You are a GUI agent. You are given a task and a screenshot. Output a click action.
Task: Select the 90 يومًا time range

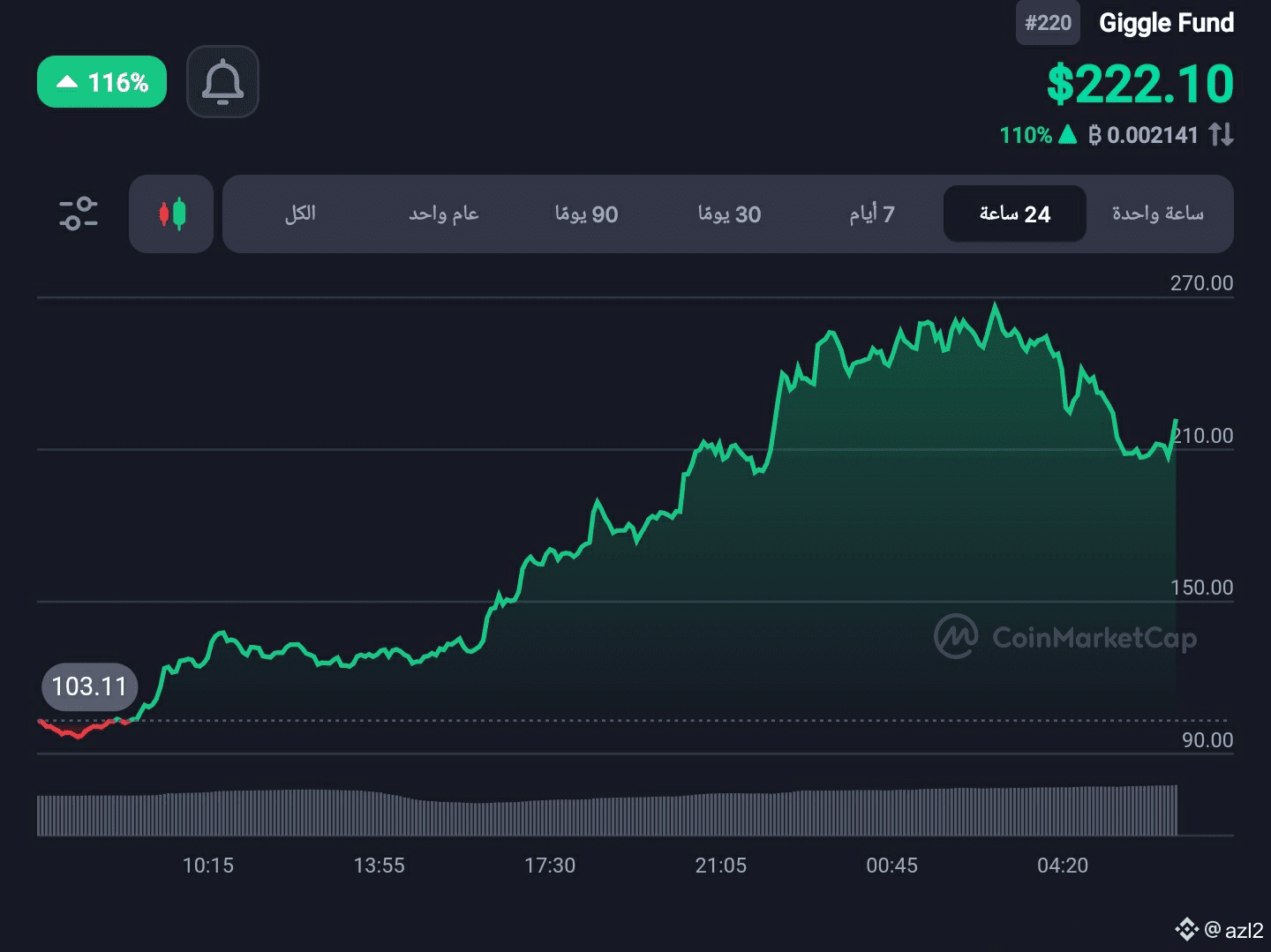586,214
